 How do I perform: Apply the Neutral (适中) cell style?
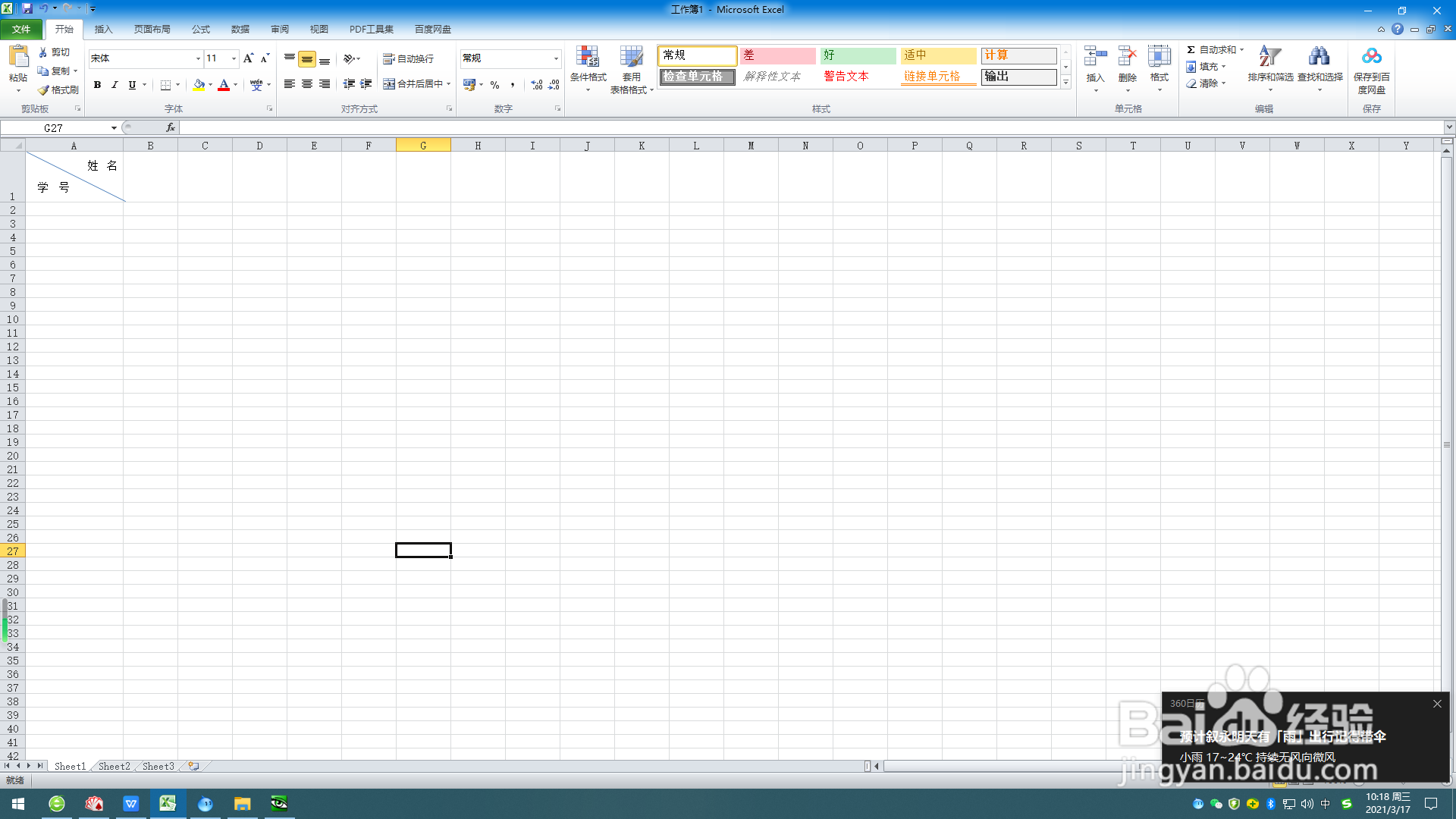pyautogui.click(x=938, y=55)
